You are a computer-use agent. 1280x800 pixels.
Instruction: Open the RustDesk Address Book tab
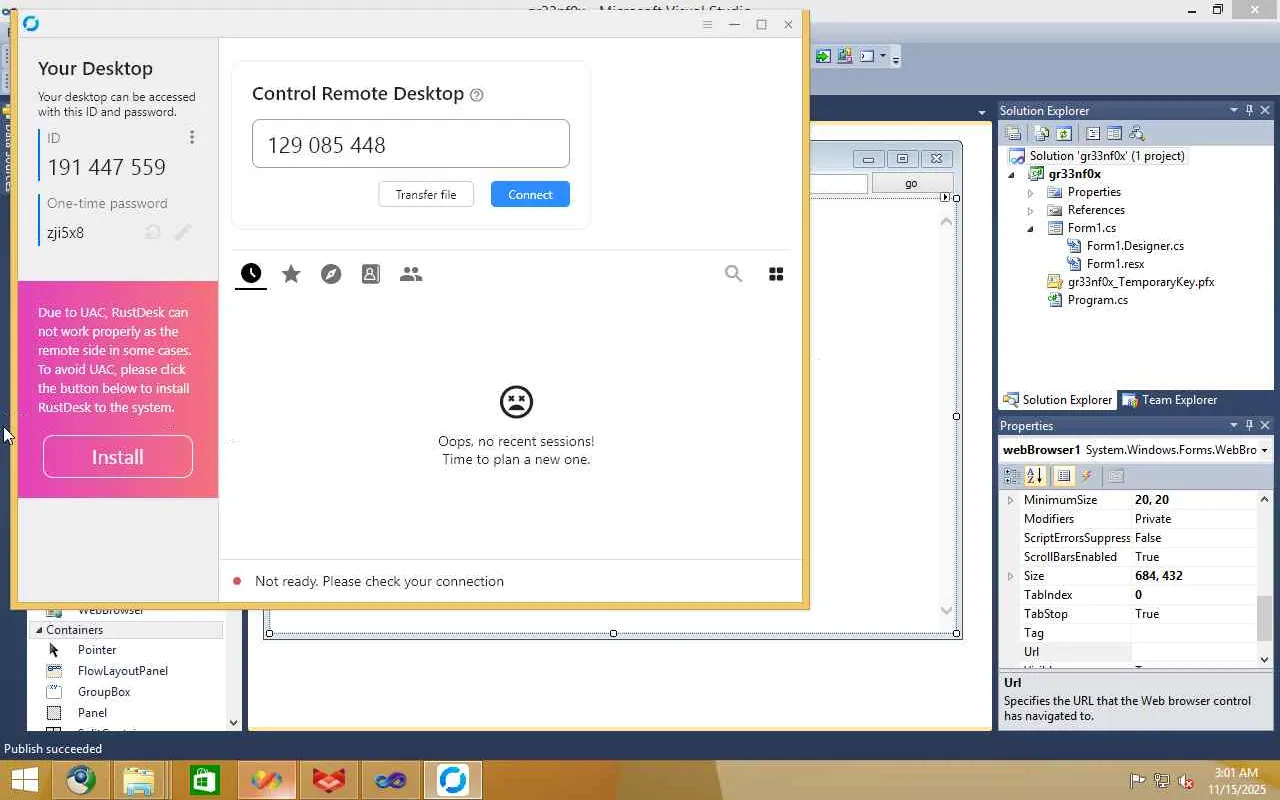tap(371, 274)
